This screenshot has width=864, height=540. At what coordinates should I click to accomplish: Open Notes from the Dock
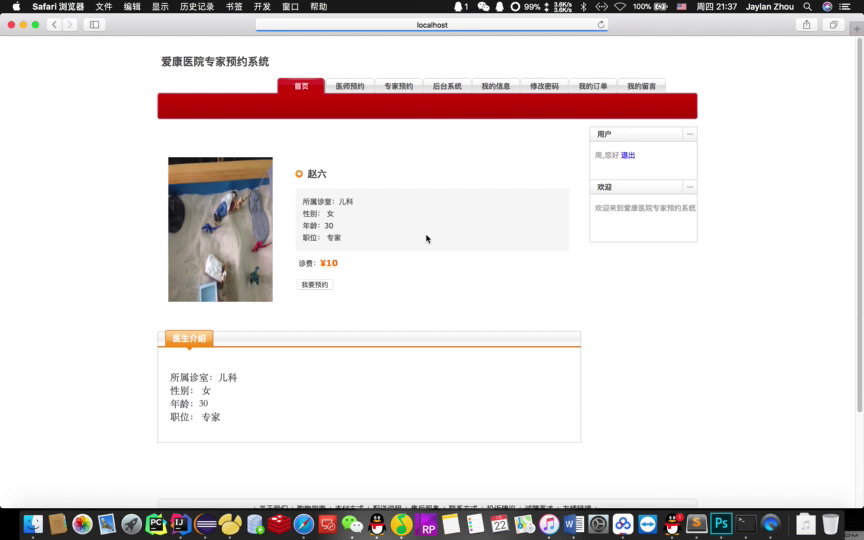[451, 524]
